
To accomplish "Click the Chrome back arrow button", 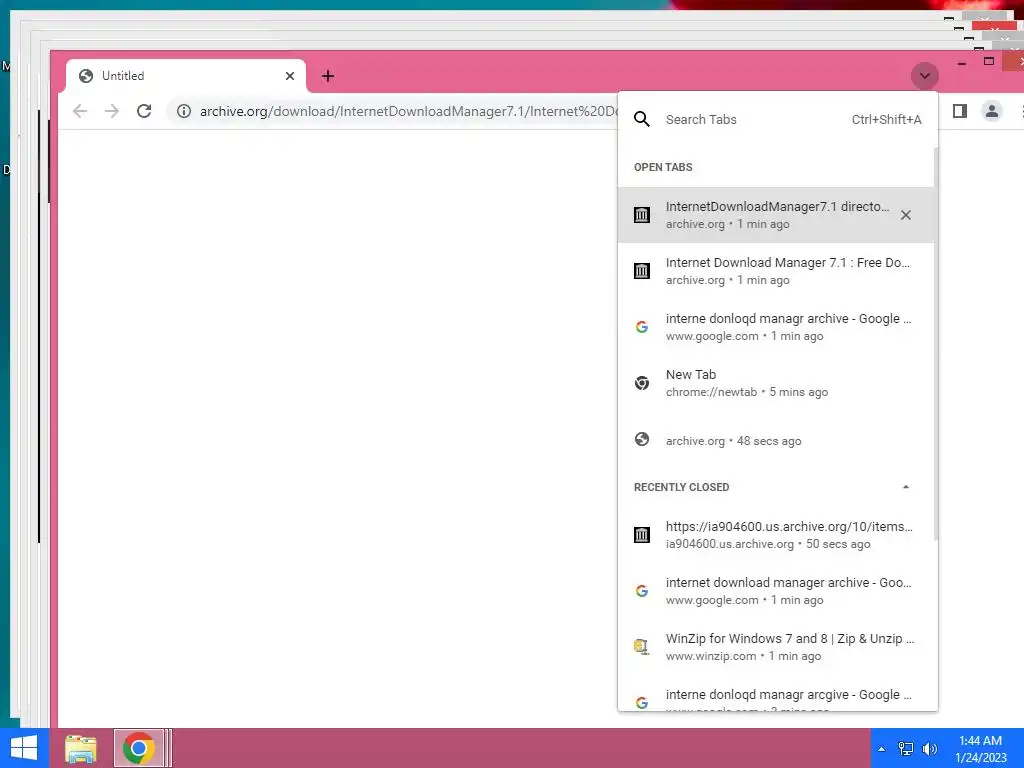I will pyautogui.click(x=80, y=111).
